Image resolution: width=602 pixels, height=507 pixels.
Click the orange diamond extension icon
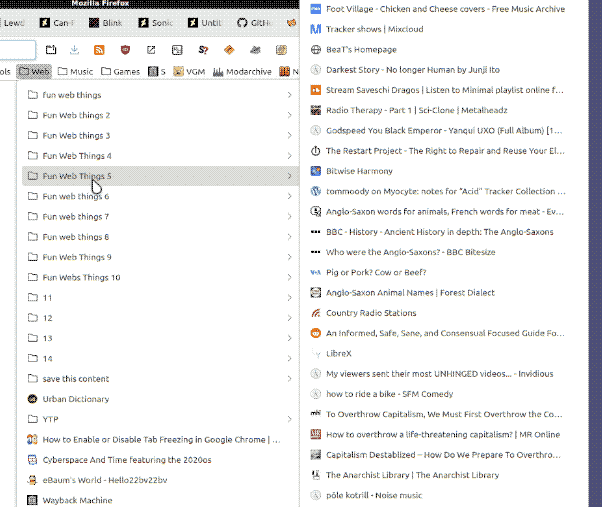(x=229, y=50)
